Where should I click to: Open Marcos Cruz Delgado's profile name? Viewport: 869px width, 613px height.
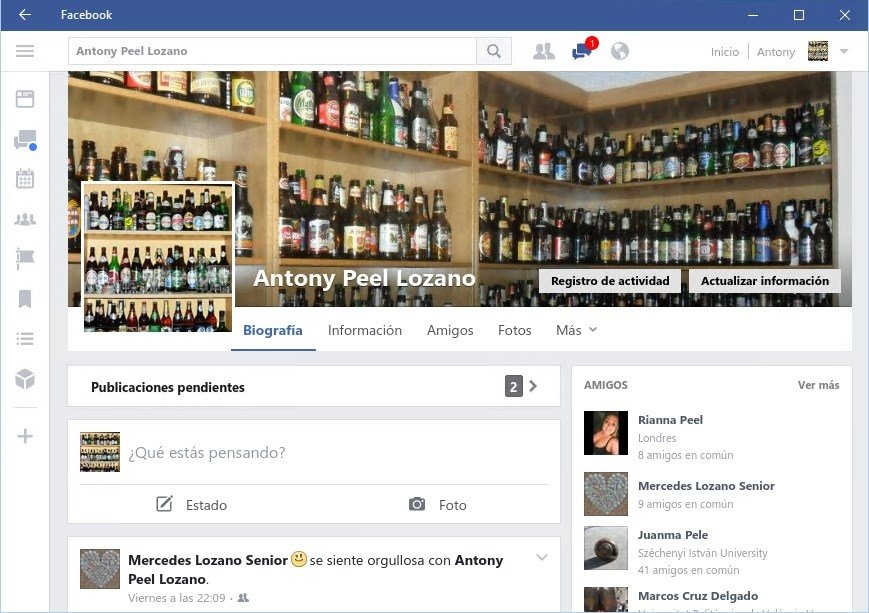698,596
